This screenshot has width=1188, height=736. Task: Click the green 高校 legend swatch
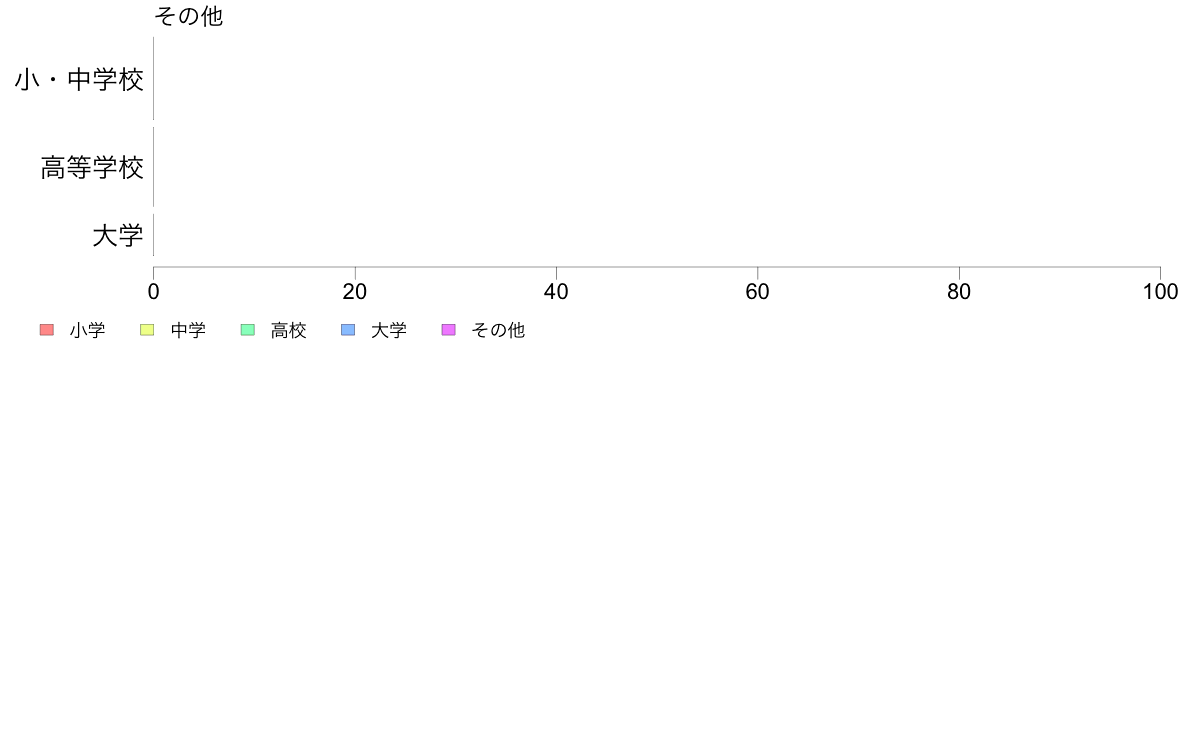coord(248,330)
